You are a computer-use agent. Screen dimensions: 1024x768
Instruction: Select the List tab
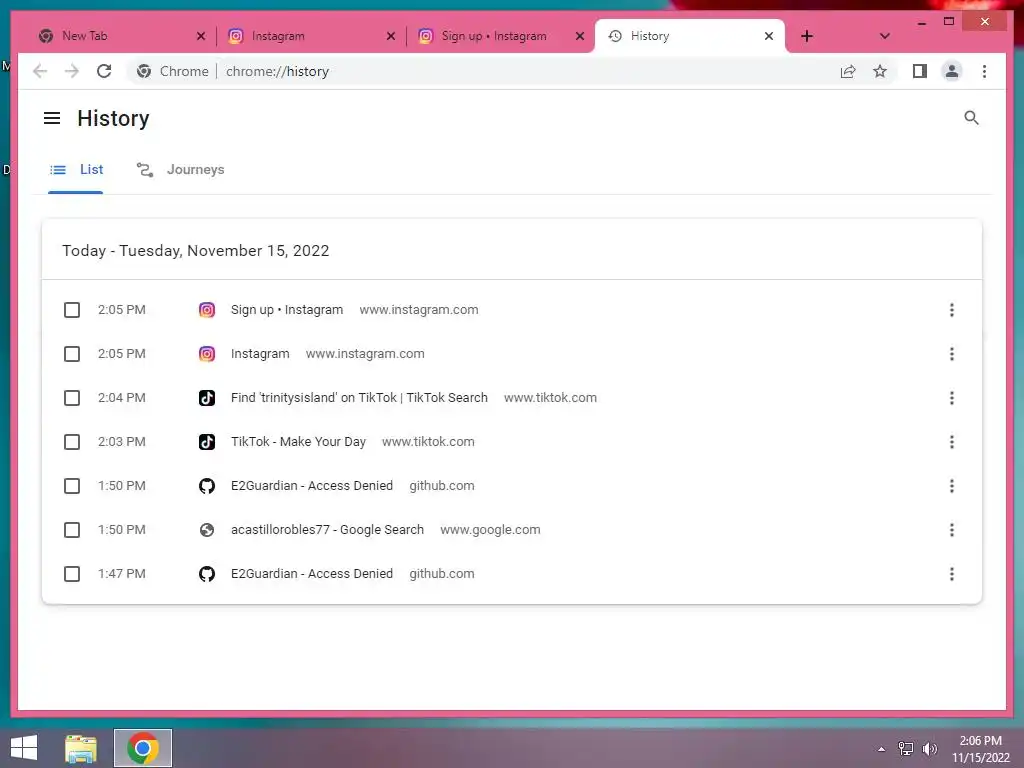coord(76,170)
